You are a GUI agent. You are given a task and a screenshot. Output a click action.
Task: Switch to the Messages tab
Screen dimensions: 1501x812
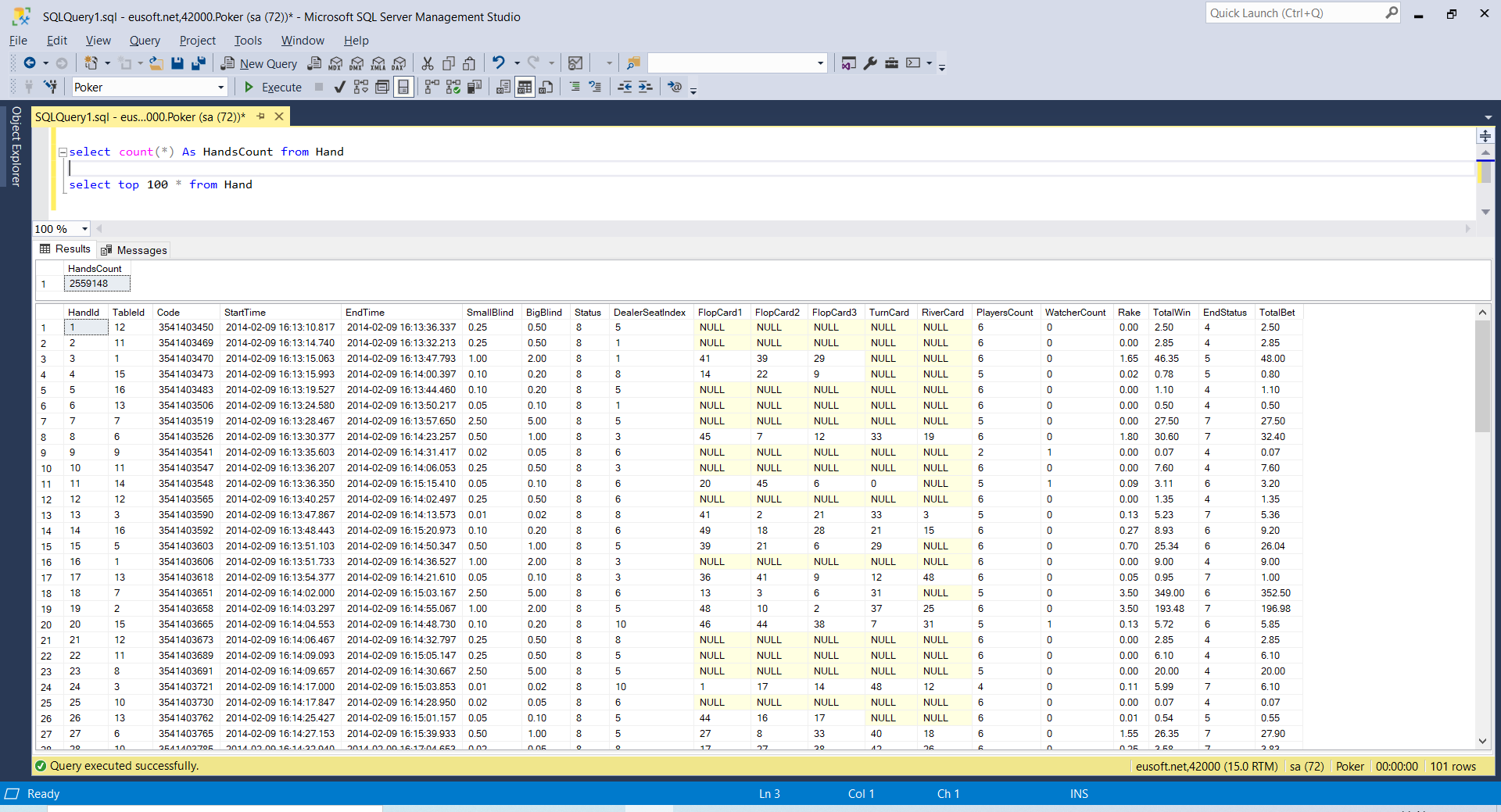(134, 250)
